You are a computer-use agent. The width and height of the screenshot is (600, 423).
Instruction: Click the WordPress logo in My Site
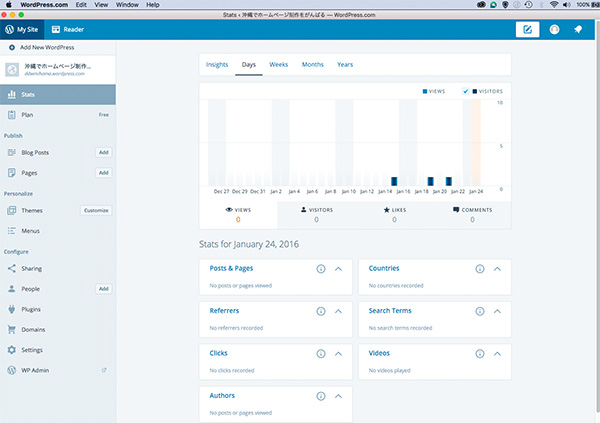pos(10,29)
